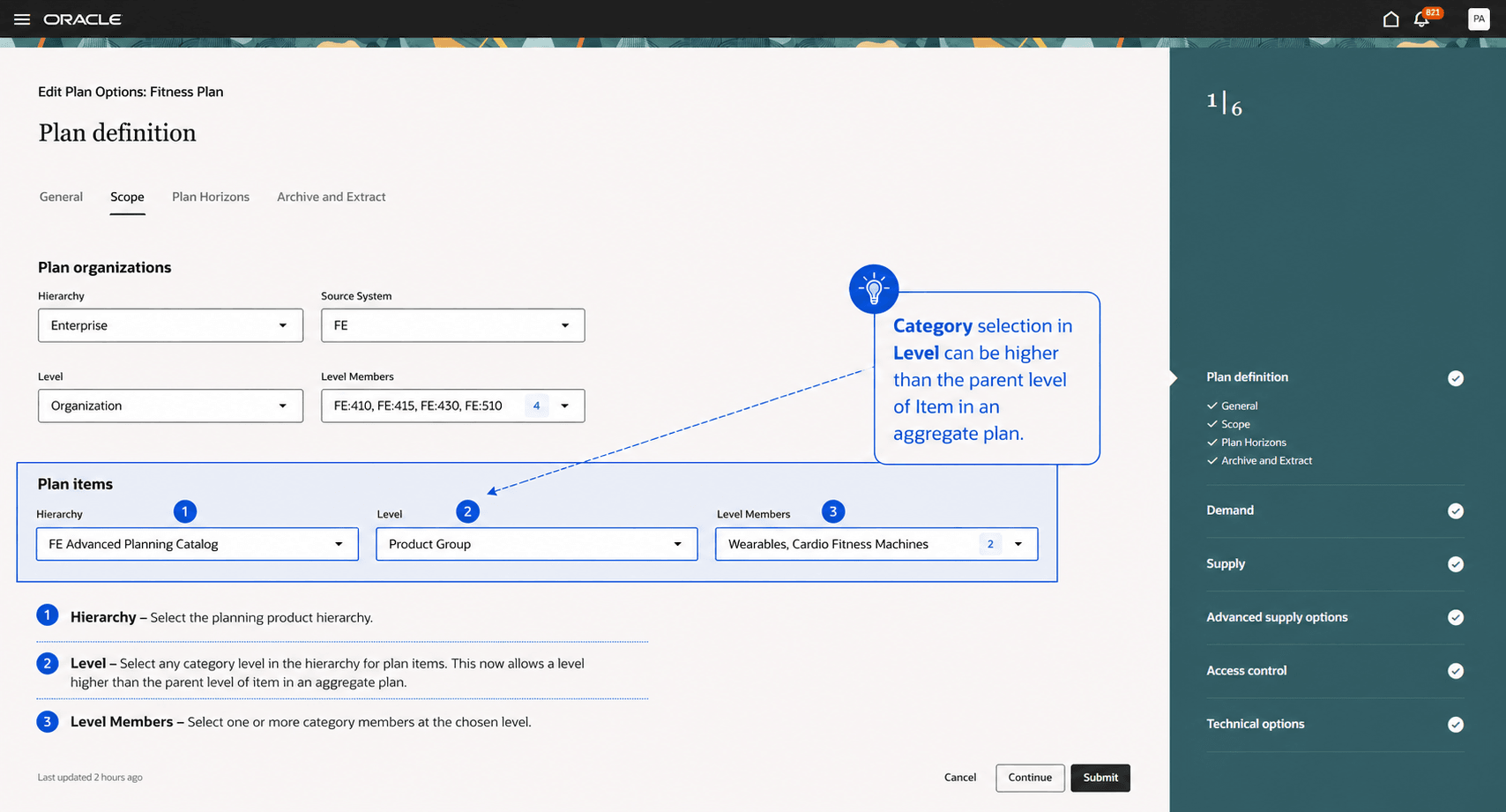
Task: Click the 'Edit Plan Options: Fitness Plan' title
Action: pyautogui.click(x=130, y=92)
